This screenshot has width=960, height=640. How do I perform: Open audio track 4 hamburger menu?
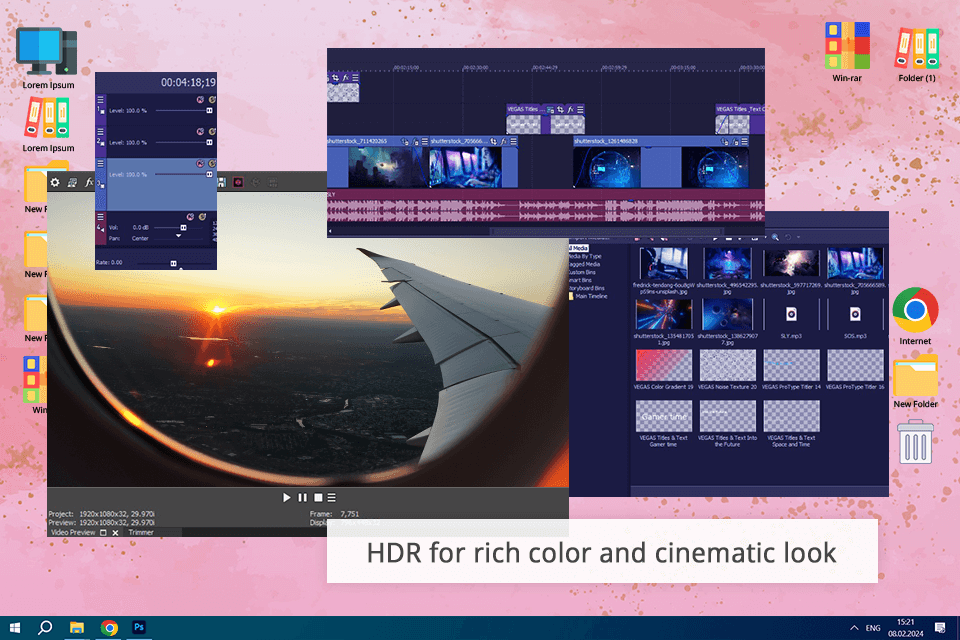click(100, 216)
